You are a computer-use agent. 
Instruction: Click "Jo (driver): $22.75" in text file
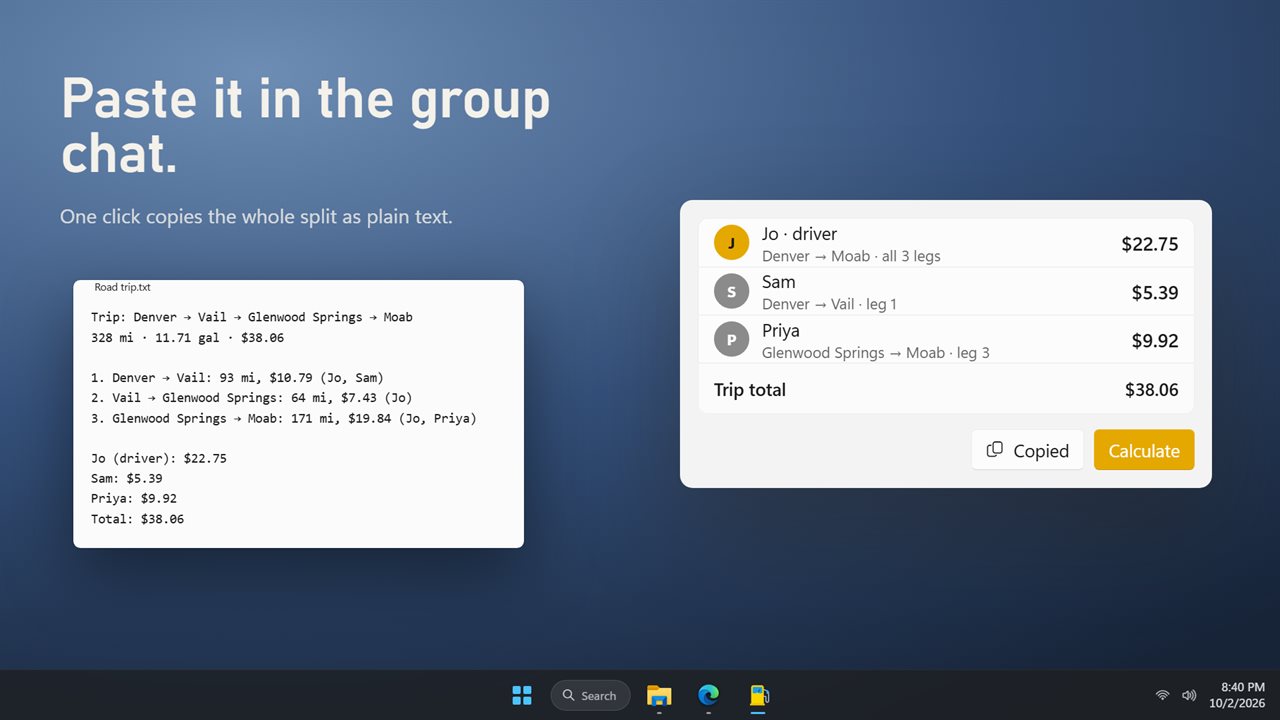coord(158,458)
